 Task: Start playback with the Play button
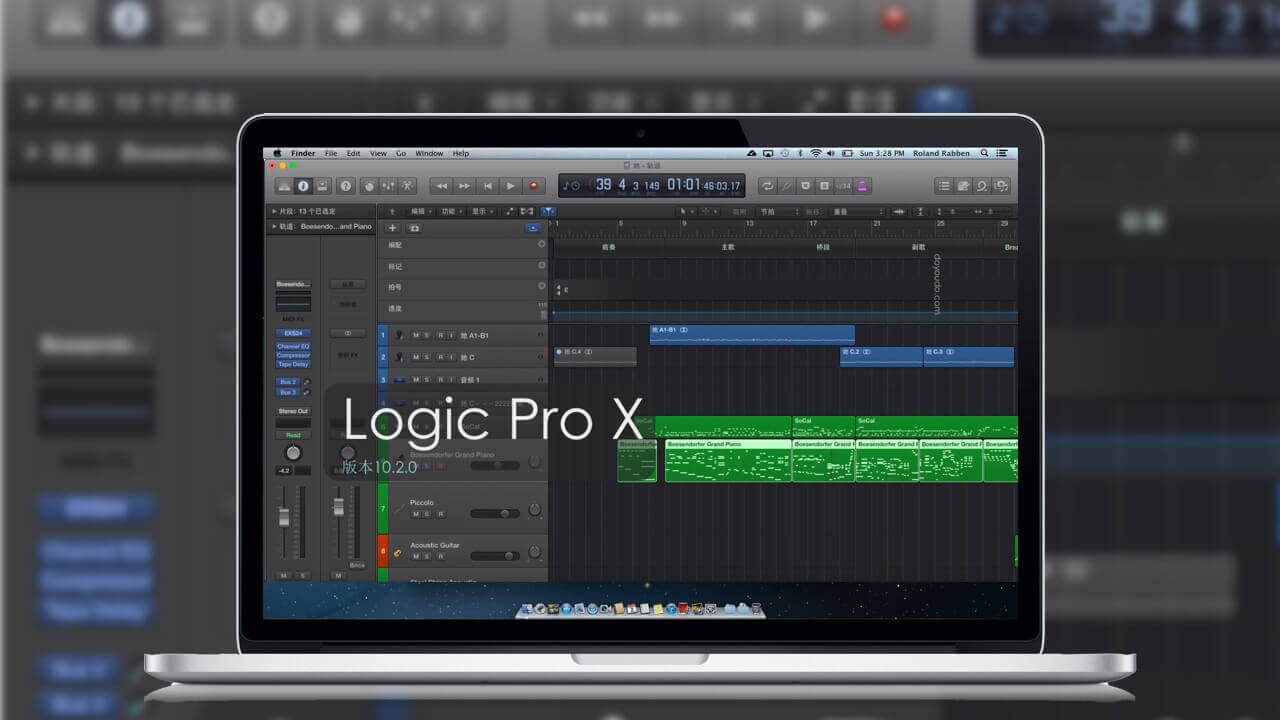[x=510, y=186]
